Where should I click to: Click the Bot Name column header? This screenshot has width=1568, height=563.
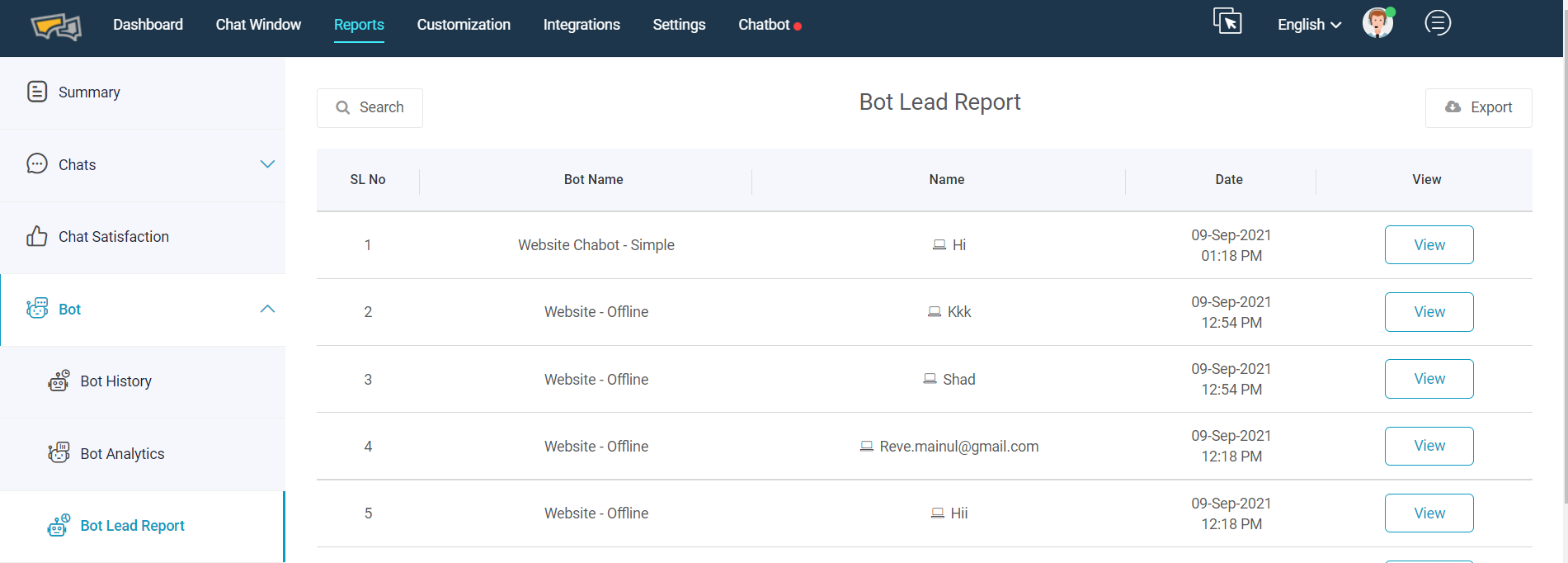coord(594,180)
